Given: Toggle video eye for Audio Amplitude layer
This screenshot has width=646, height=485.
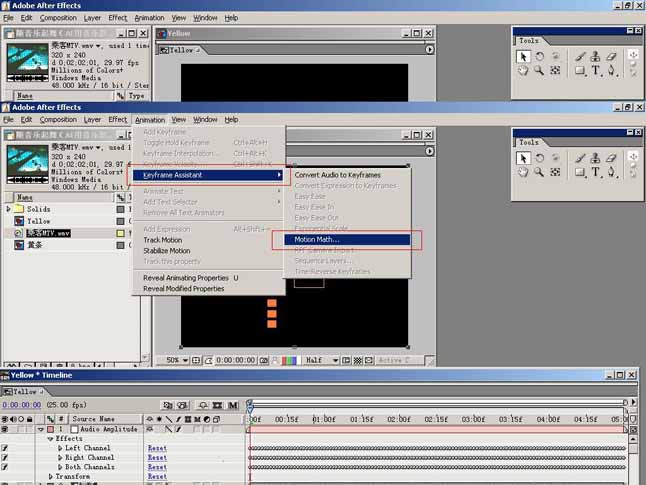Looking at the screenshot, I should [5, 429].
